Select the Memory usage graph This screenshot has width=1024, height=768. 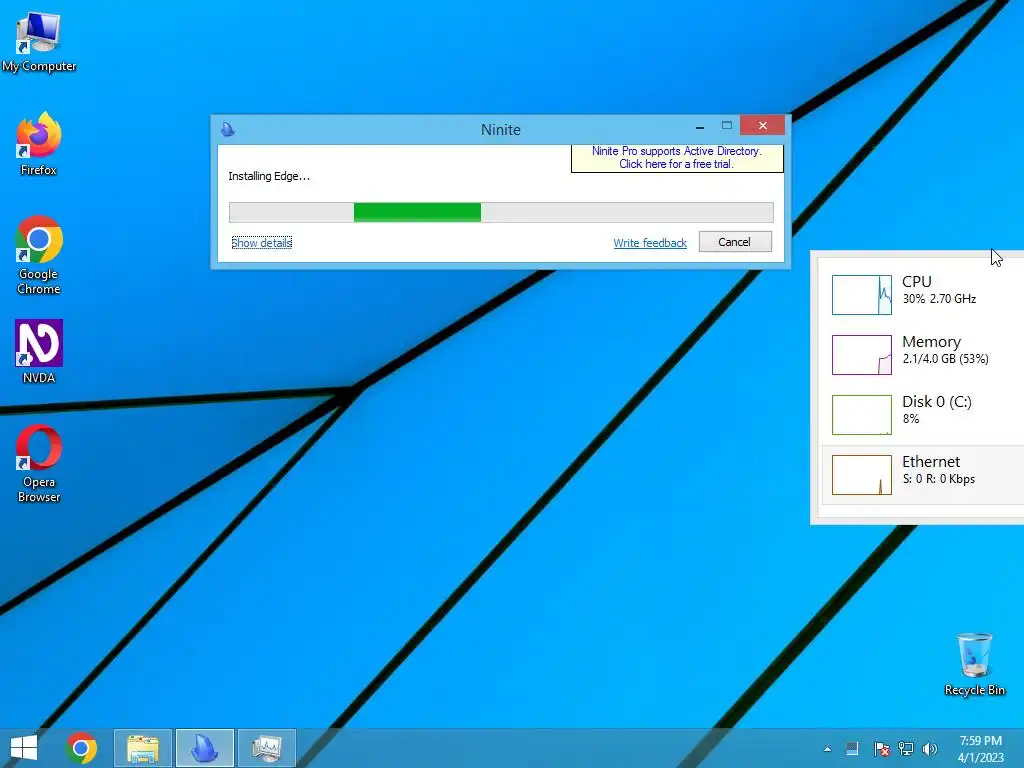click(x=861, y=355)
